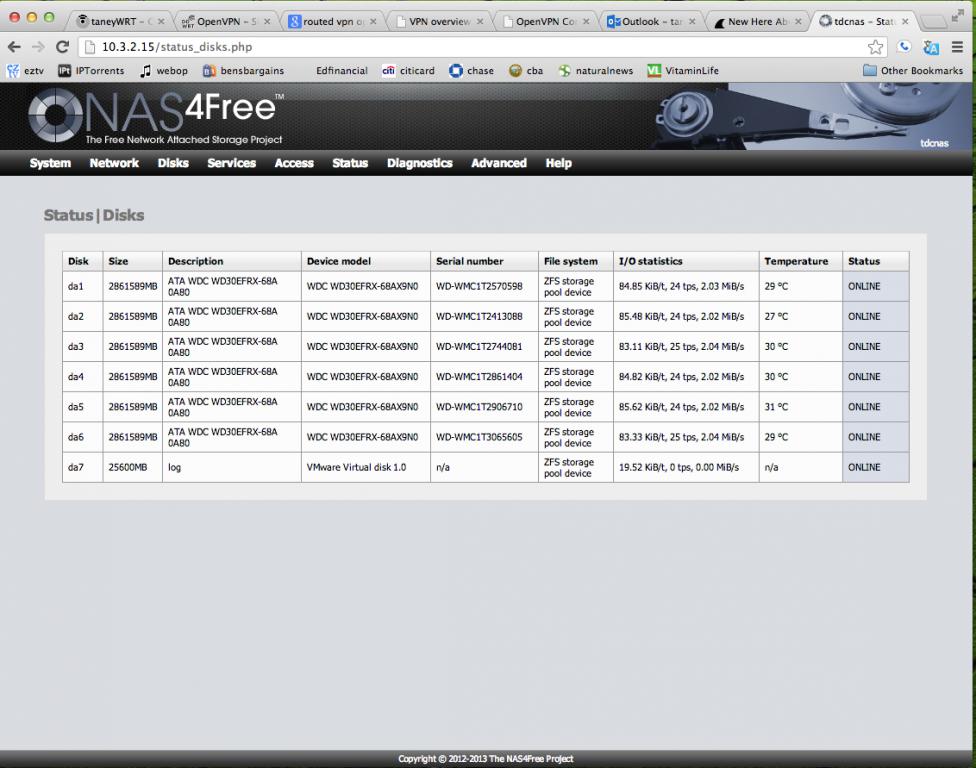Select serial number WD-WMC1T2906710
The height and width of the screenshot is (768, 976).
[479, 407]
